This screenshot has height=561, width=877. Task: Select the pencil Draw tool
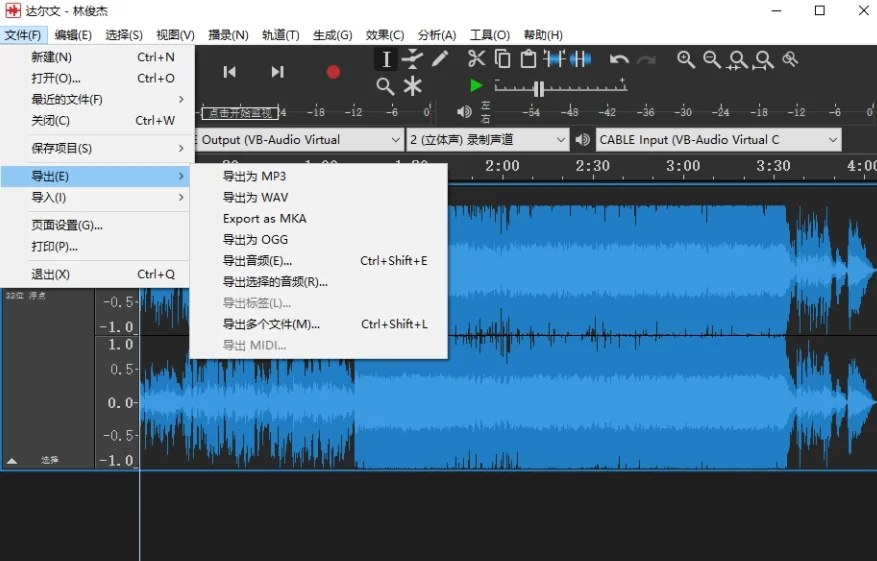[x=440, y=59]
